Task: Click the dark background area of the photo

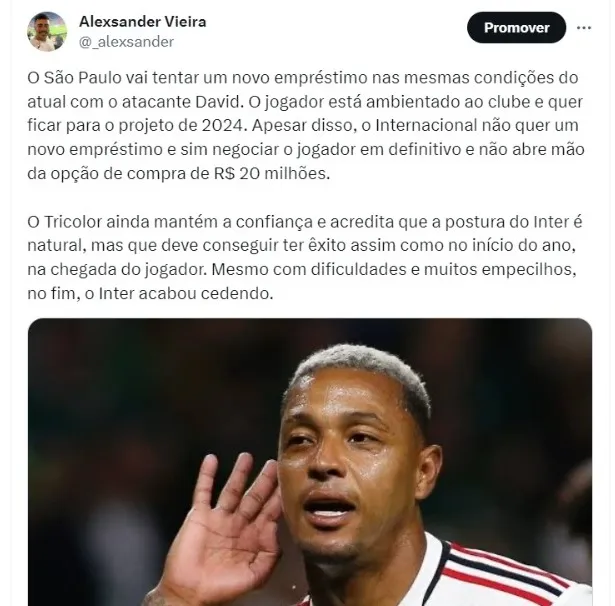Action: [x=118, y=392]
